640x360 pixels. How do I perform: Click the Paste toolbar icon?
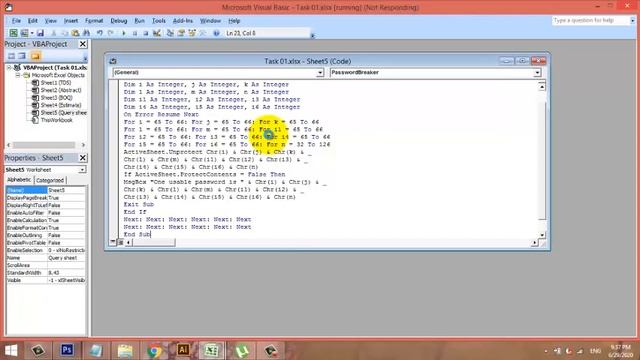point(76,33)
